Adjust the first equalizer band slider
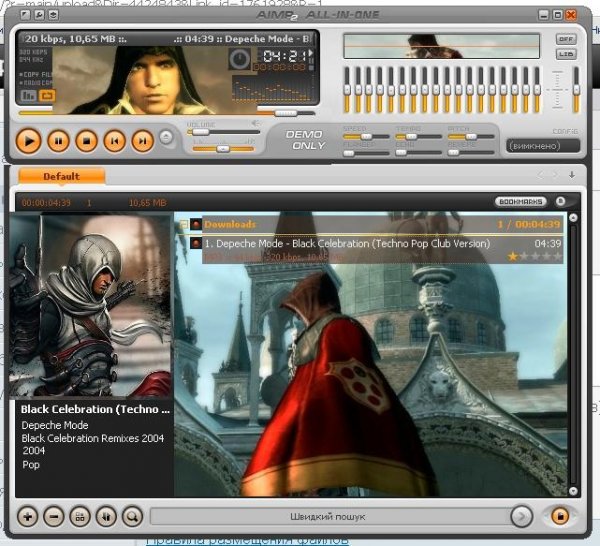The height and width of the screenshot is (546, 600). (x=347, y=90)
